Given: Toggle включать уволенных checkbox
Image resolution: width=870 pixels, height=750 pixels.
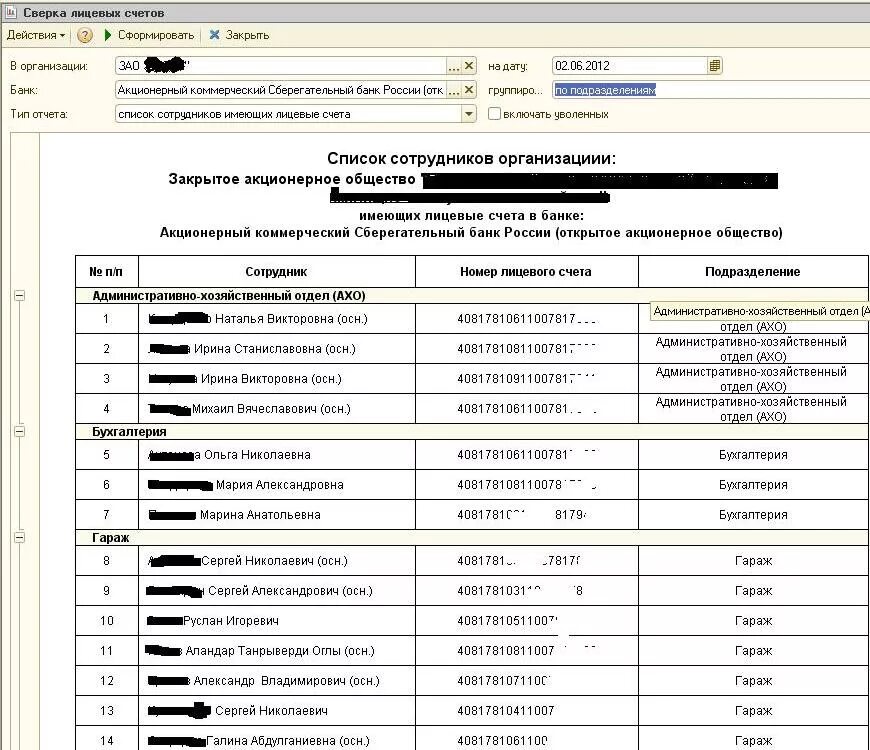Looking at the screenshot, I should point(494,114).
